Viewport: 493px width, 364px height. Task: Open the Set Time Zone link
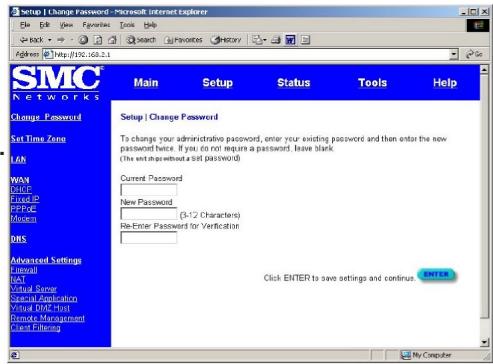pyautogui.click(x=38, y=139)
